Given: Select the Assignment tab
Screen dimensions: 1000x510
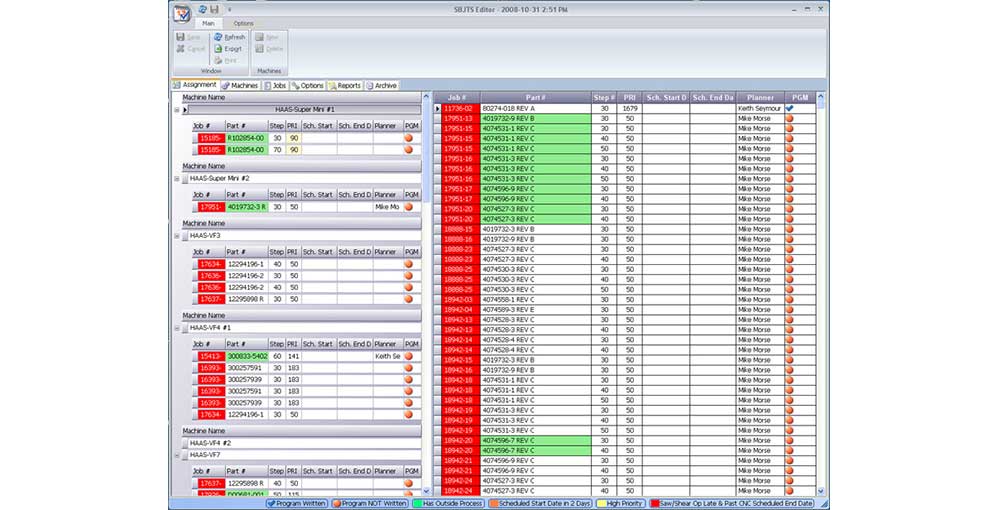Looking at the screenshot, I should (195, 85).
